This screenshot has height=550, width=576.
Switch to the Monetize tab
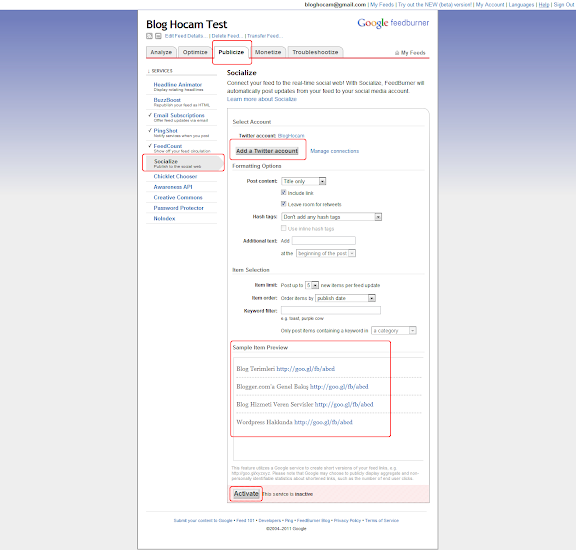(268, 52)
